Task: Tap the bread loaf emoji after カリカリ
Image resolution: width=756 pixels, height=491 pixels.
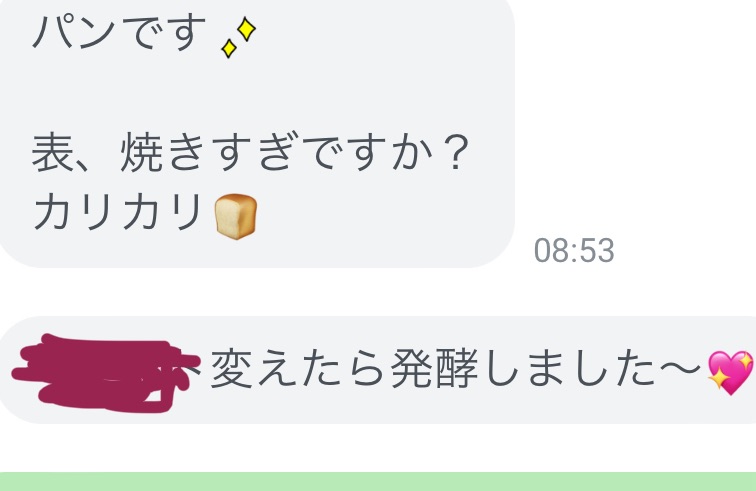Action: pyautogui.click(x=236, y=216)
